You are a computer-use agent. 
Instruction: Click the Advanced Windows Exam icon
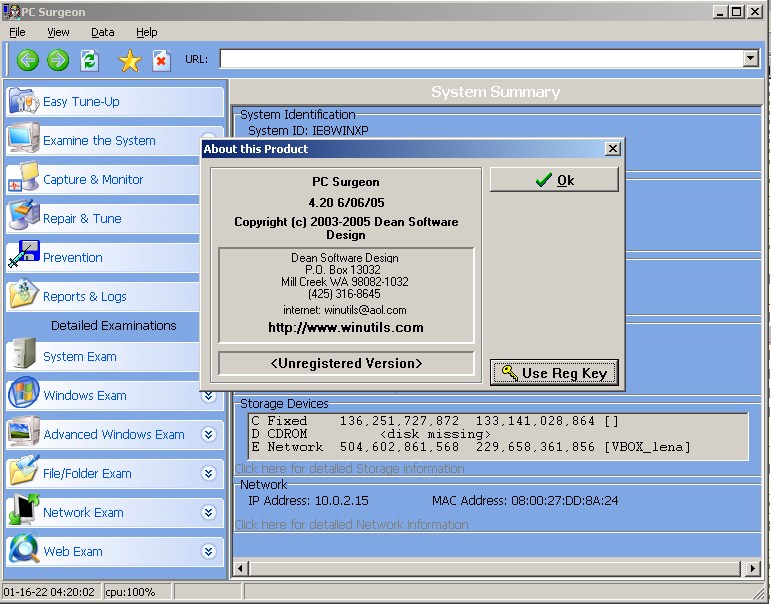pos(24,431)
